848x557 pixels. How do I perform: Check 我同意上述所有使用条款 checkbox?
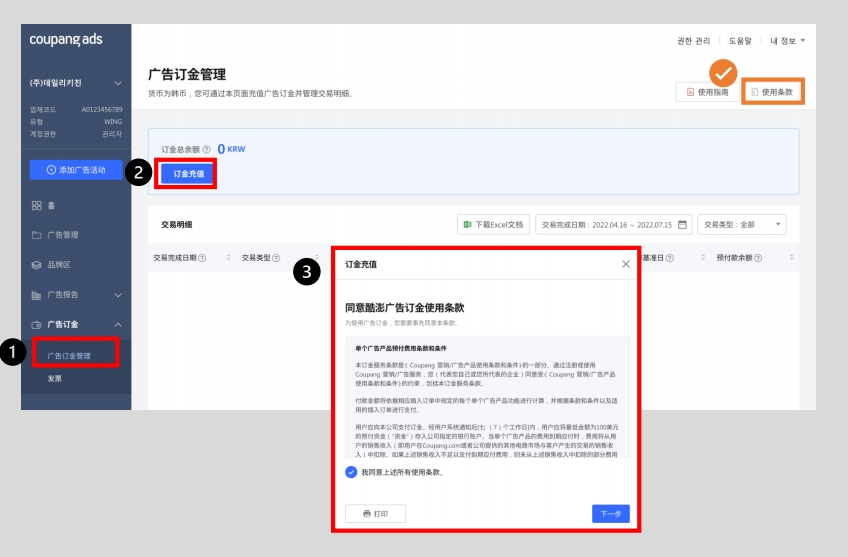click(351, 472)
